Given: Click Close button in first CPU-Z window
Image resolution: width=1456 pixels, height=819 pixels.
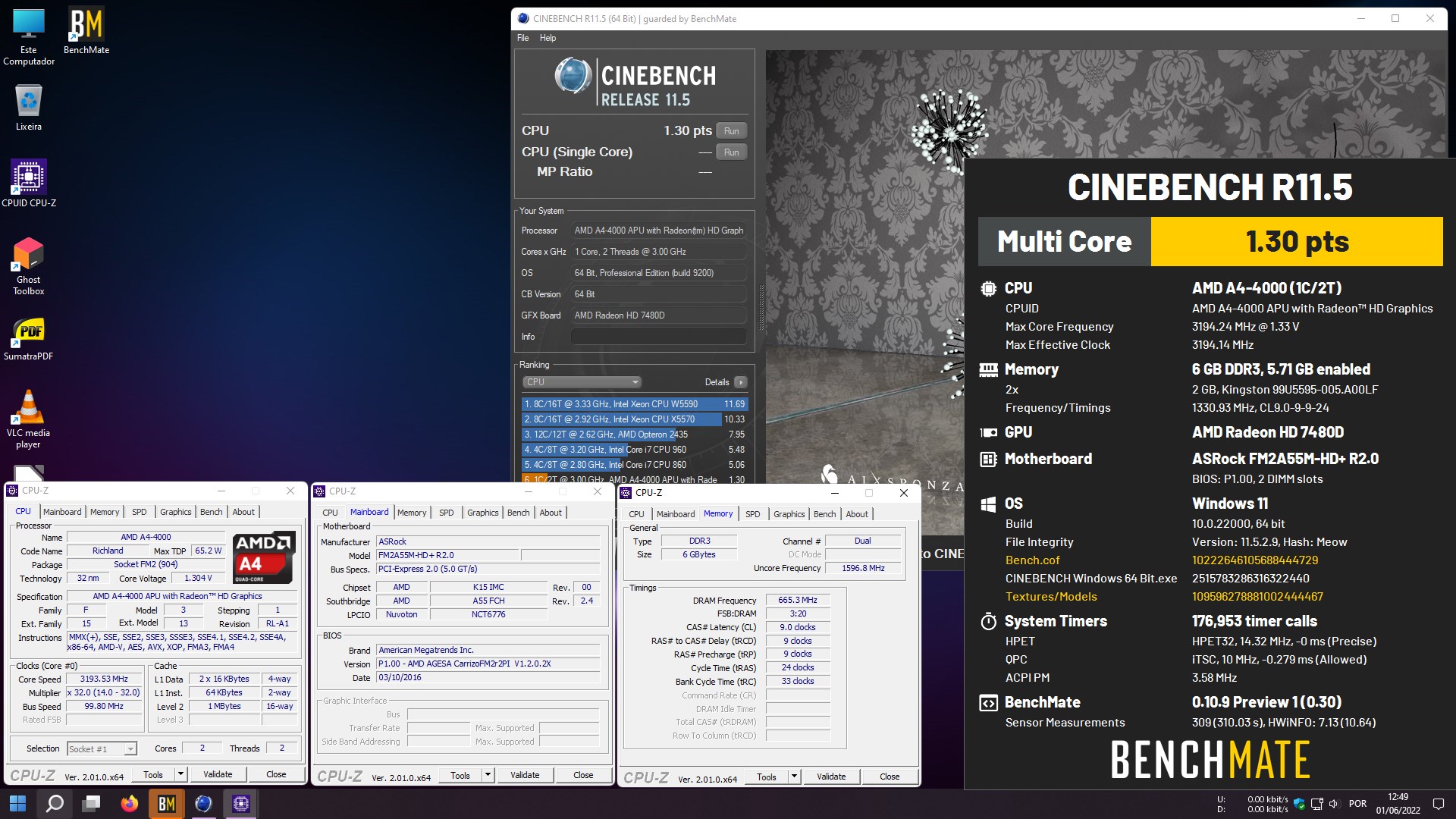Looking at the screenshot, I should point(276,774).
